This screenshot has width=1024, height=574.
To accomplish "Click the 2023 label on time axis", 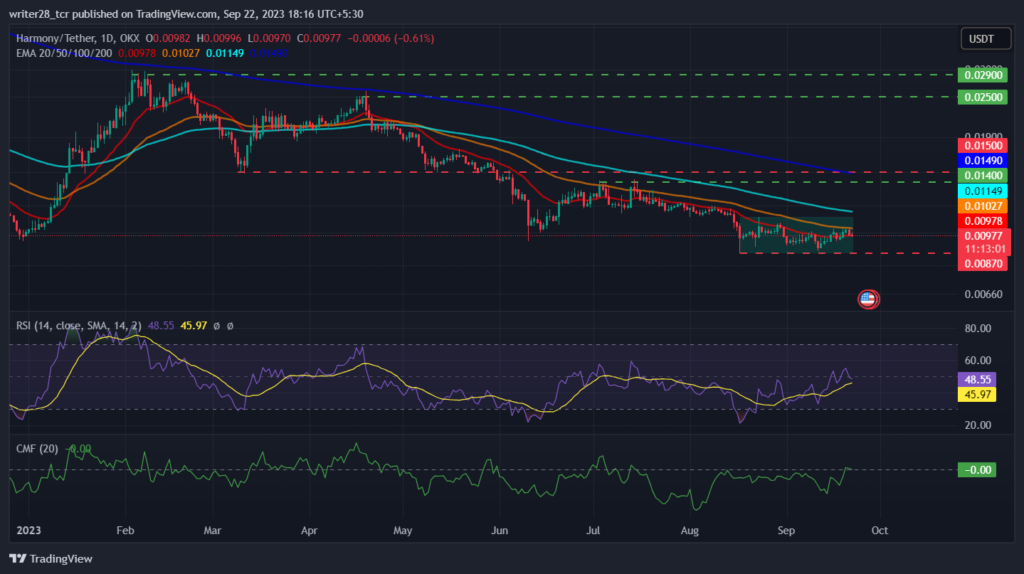I will point(28,530).
